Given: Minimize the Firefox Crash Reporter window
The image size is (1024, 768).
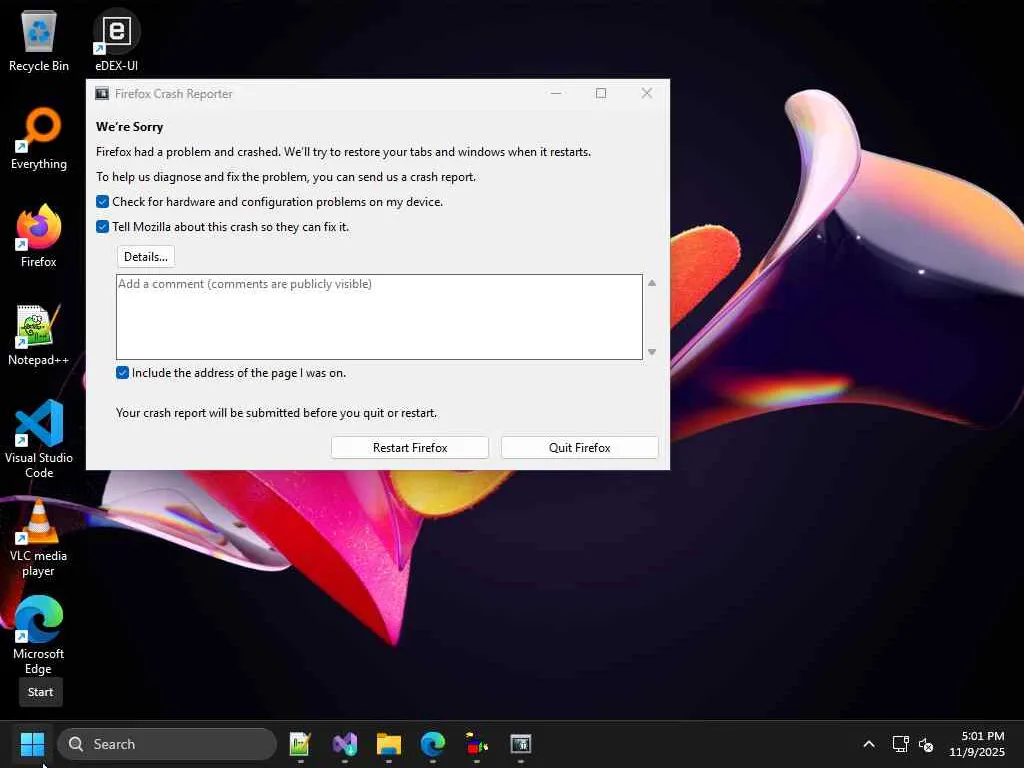Looking at the screenshot, I should coord(556,93).
